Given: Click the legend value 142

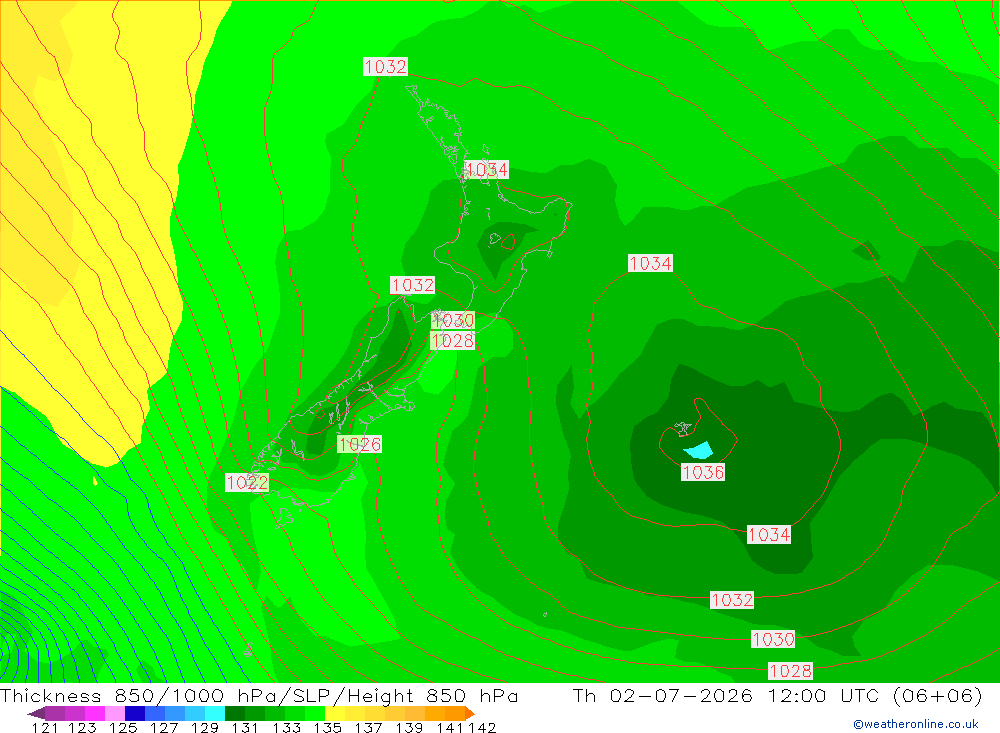Looking at the screenshot, I should (482, 727).
